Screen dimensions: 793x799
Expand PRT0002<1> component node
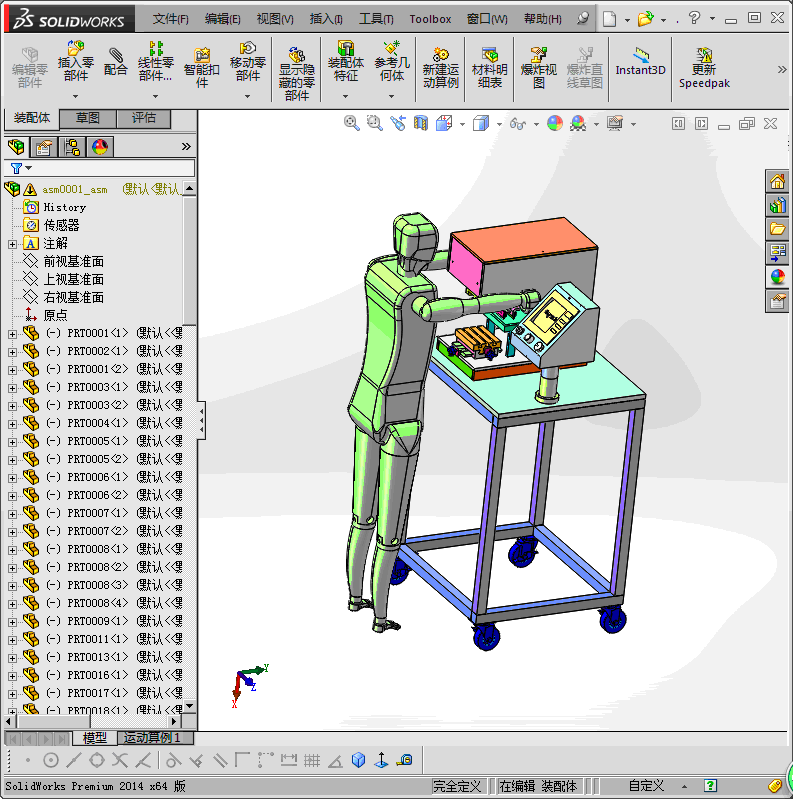click(x=12, y=352)
